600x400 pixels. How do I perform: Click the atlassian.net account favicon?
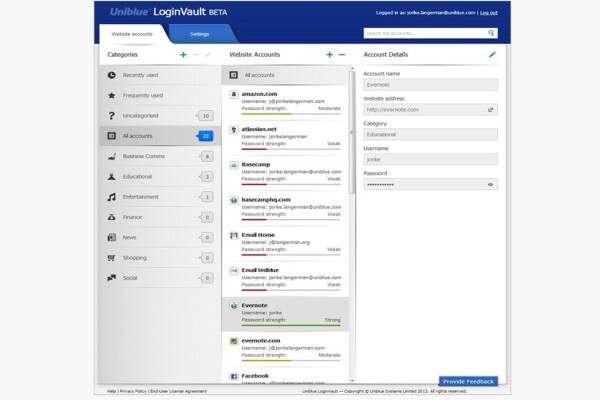[x=233, y=129]
